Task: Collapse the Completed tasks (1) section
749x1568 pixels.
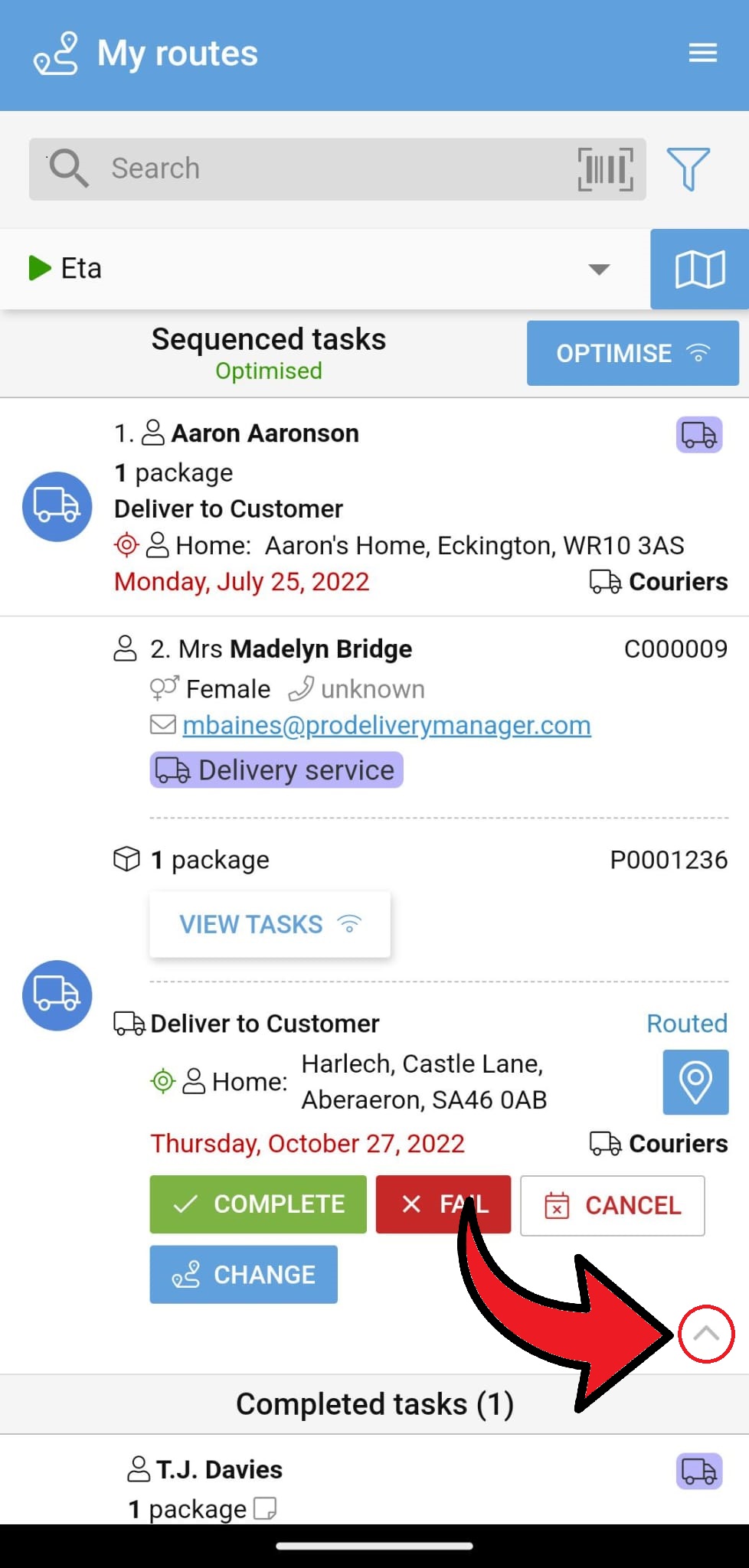Action: 374,1404
